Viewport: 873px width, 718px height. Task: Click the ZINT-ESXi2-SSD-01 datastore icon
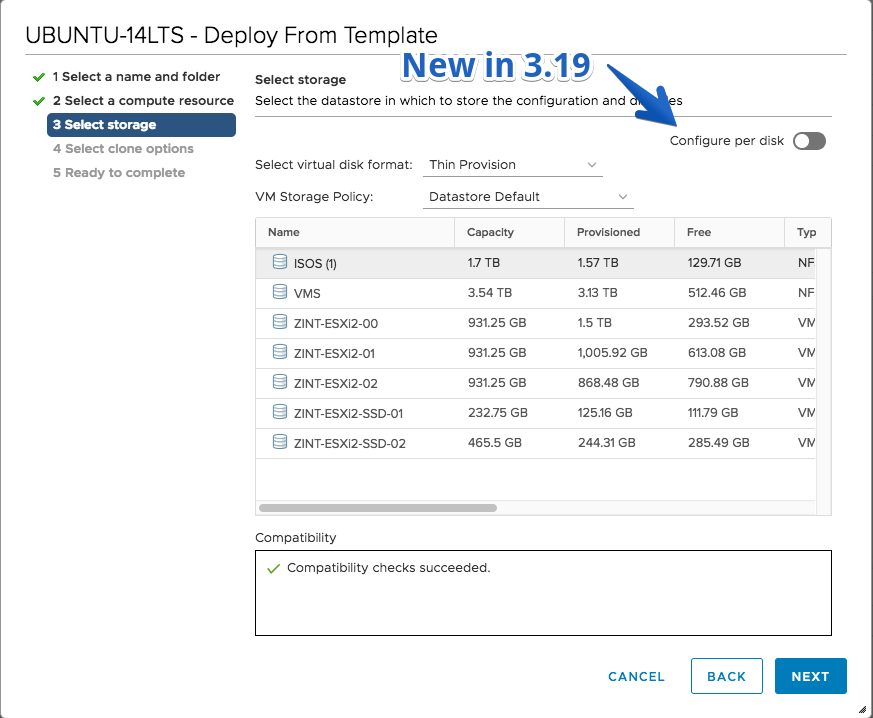[280, 412]
